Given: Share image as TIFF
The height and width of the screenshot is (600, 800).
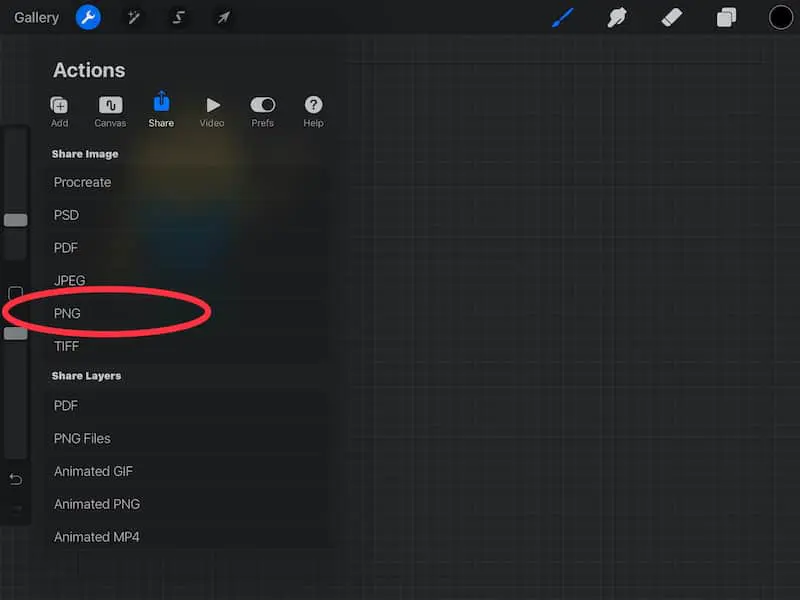Looking at the screenshot, I should pos(187,346).
